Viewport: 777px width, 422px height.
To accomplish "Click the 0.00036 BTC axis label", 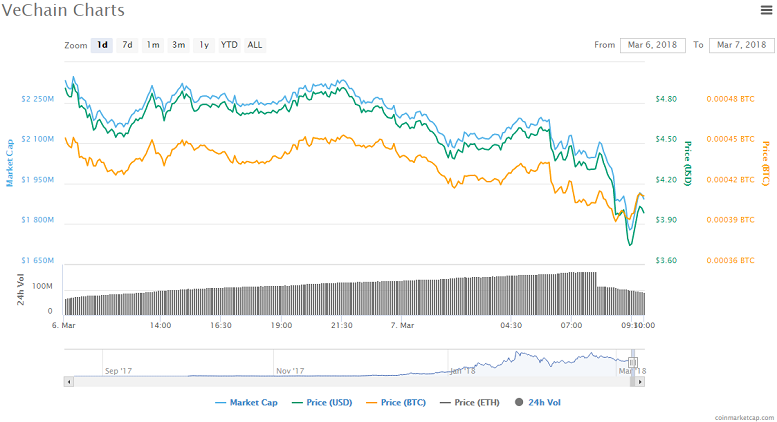I will click(730, 261).
